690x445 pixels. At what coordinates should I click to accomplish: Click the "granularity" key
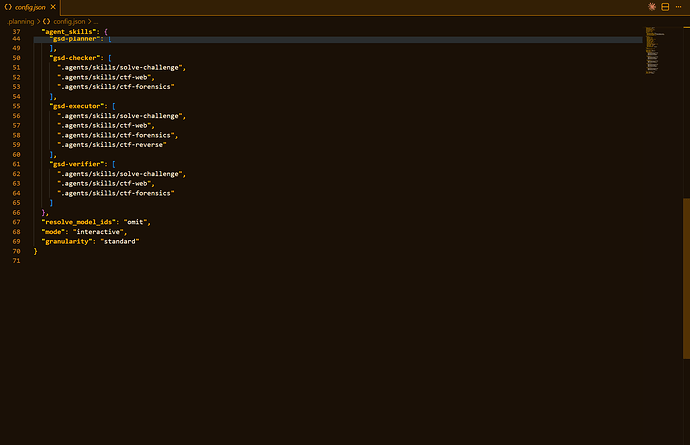[x=67, y=242]
